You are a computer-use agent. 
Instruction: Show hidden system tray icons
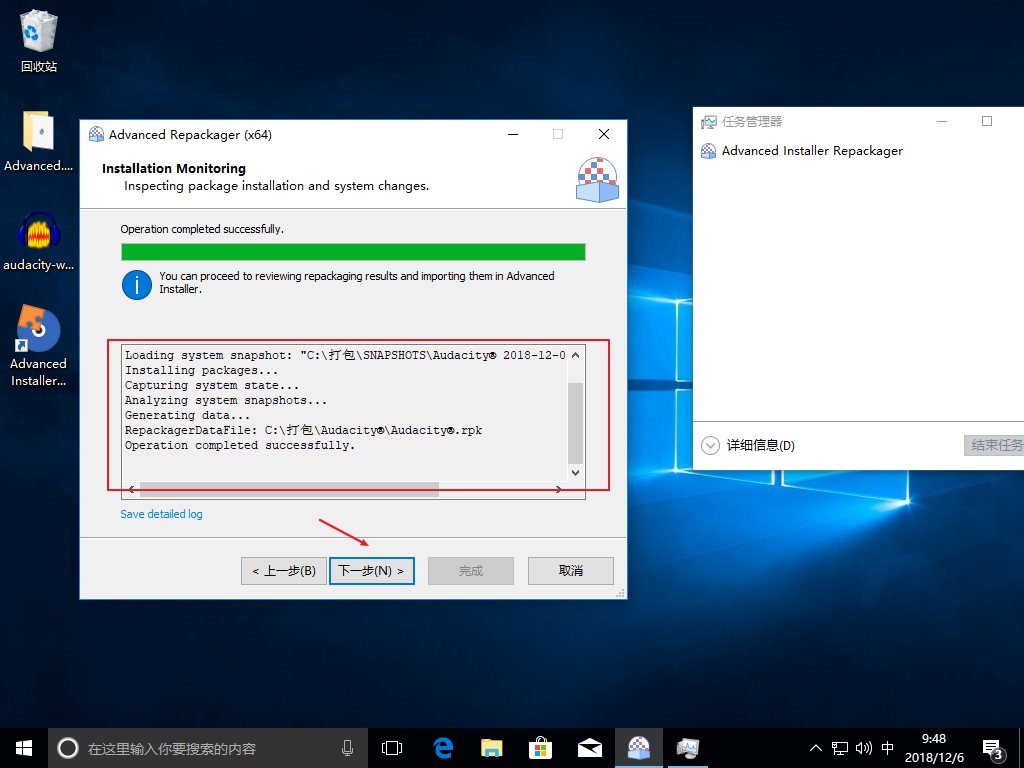pyautogui.click(x=816, y=748)
